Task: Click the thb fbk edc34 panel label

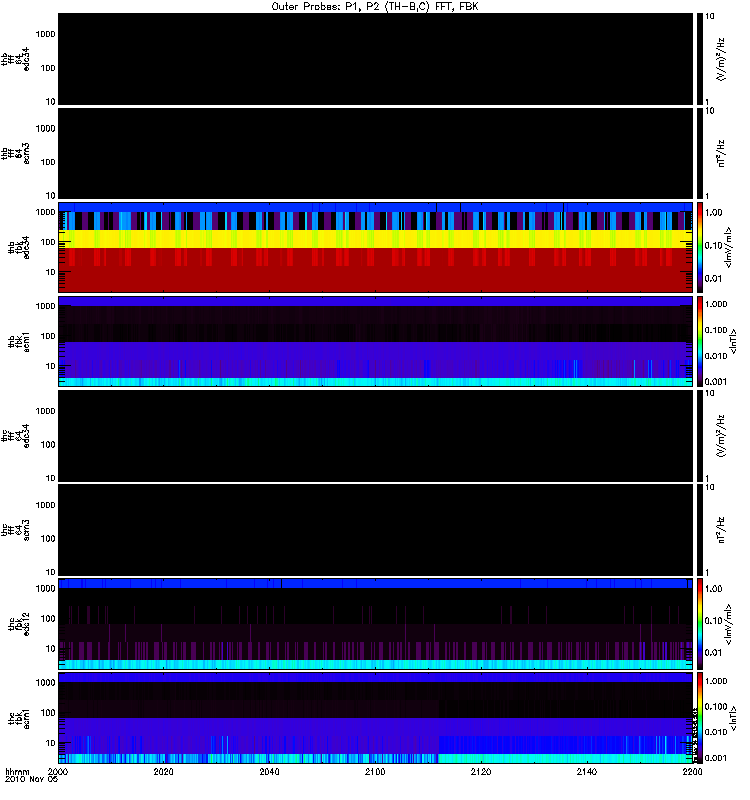Action: click(x=19, y=247)
